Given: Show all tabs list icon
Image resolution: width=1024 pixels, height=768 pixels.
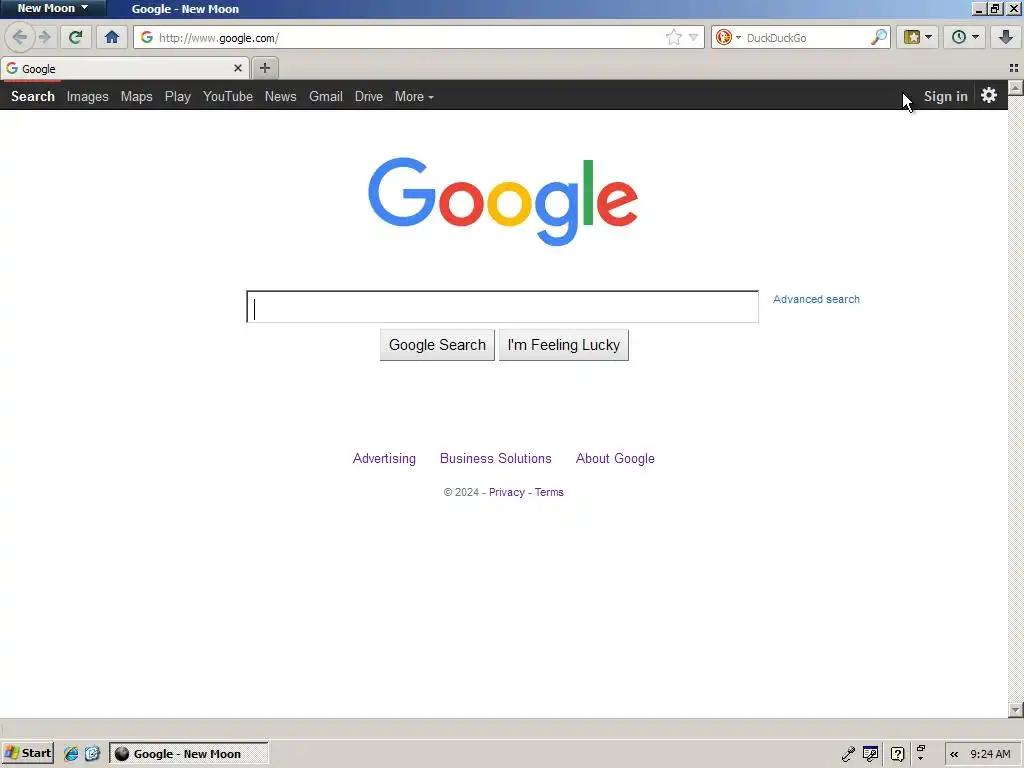Looking at the screenshot, I should [x=1014, y=68].
